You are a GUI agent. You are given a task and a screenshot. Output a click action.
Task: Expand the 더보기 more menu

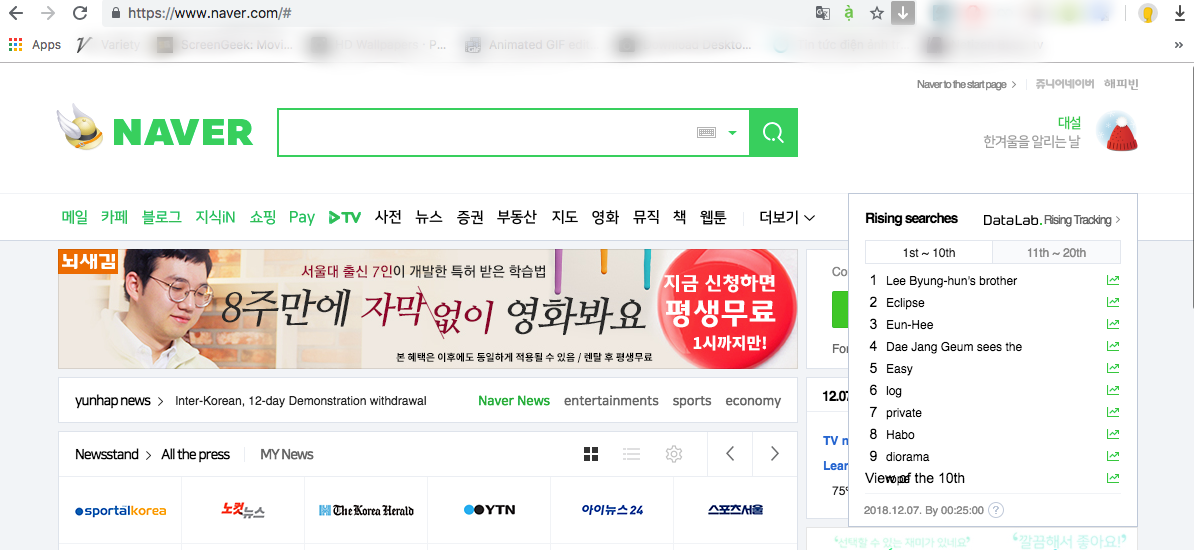click(787, 217)
